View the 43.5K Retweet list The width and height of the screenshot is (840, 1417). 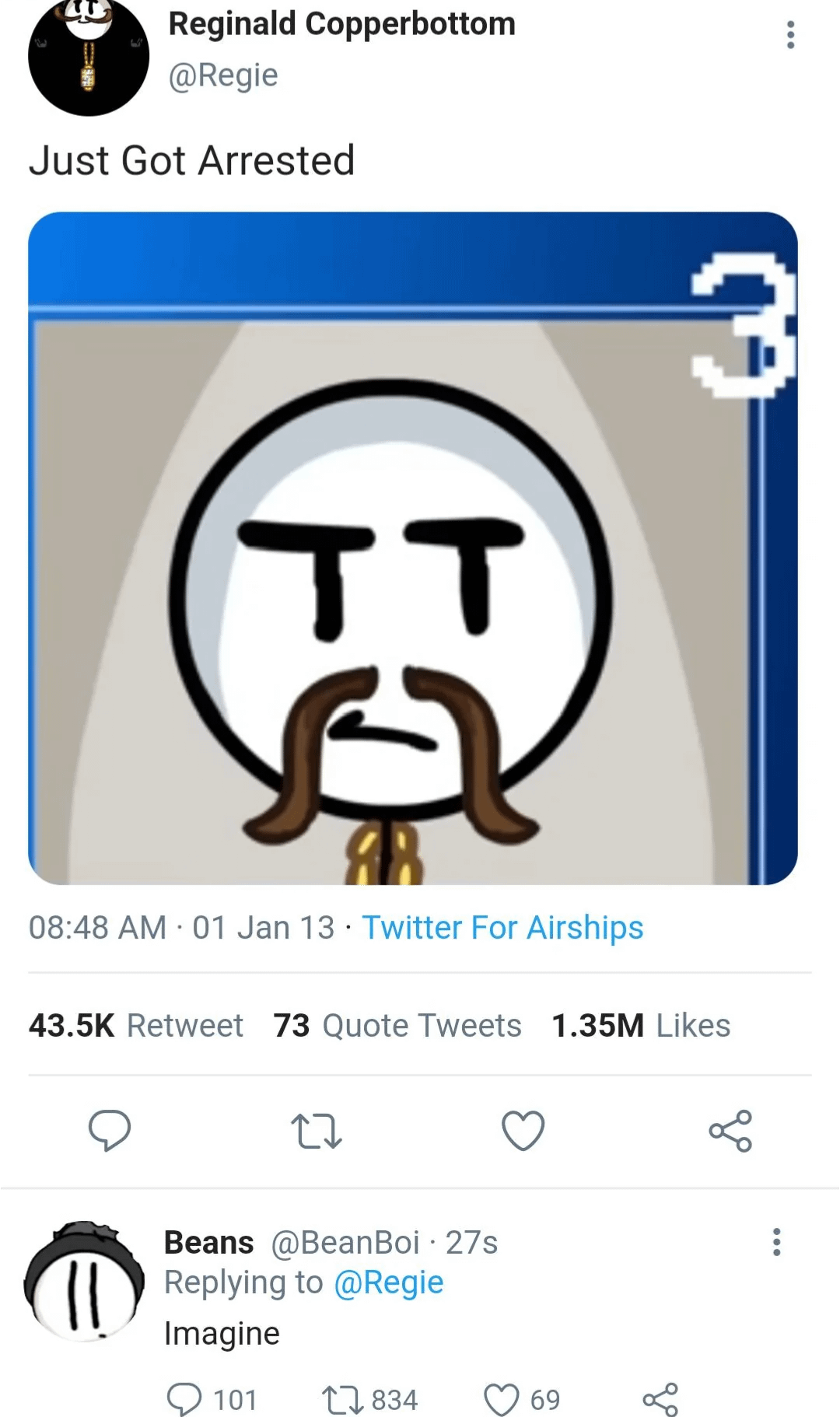pyautogui.click(x=136, y=1025)
